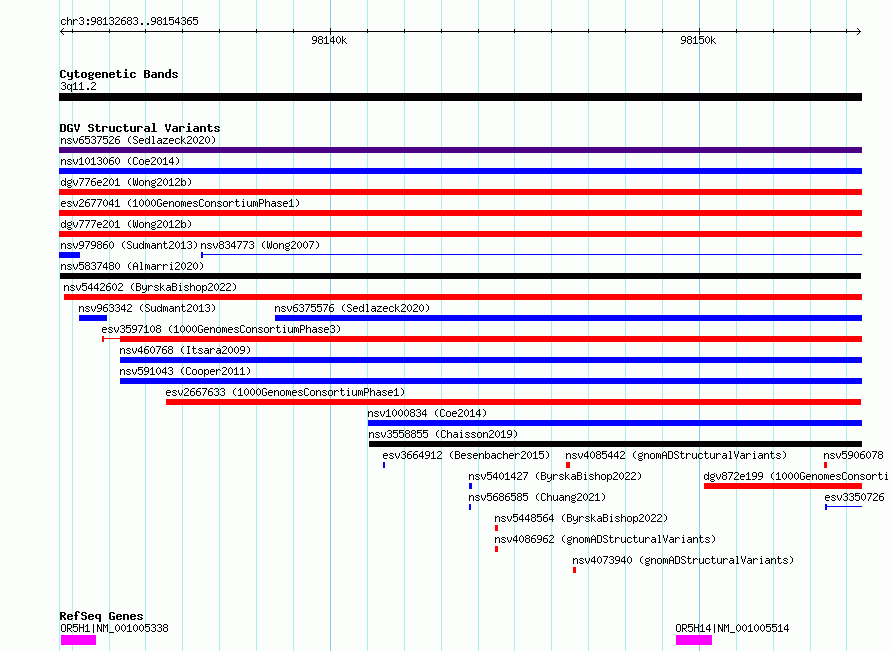This screenshot has height=651, width=890.
Task: Click the nsv6537526 (Sedlazeck2020) variant label
Action: click(x=138, y=140)
